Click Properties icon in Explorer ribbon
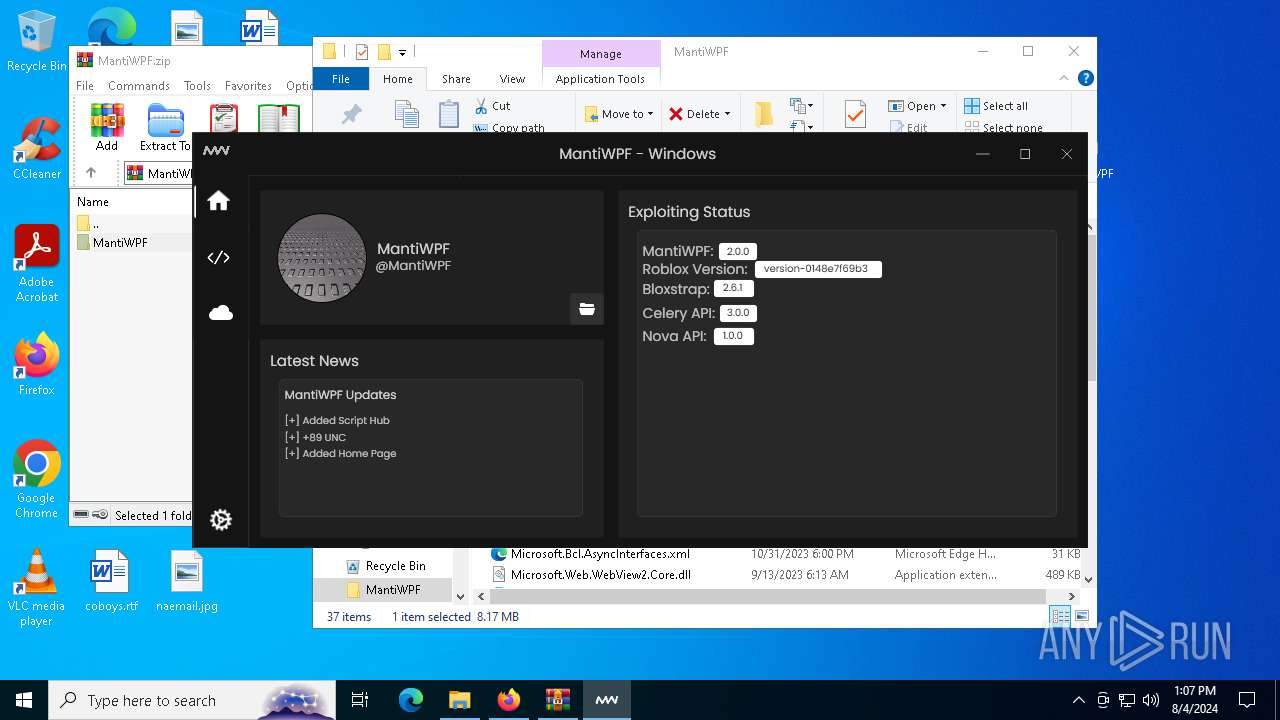1280x720 pixels. 855,114
